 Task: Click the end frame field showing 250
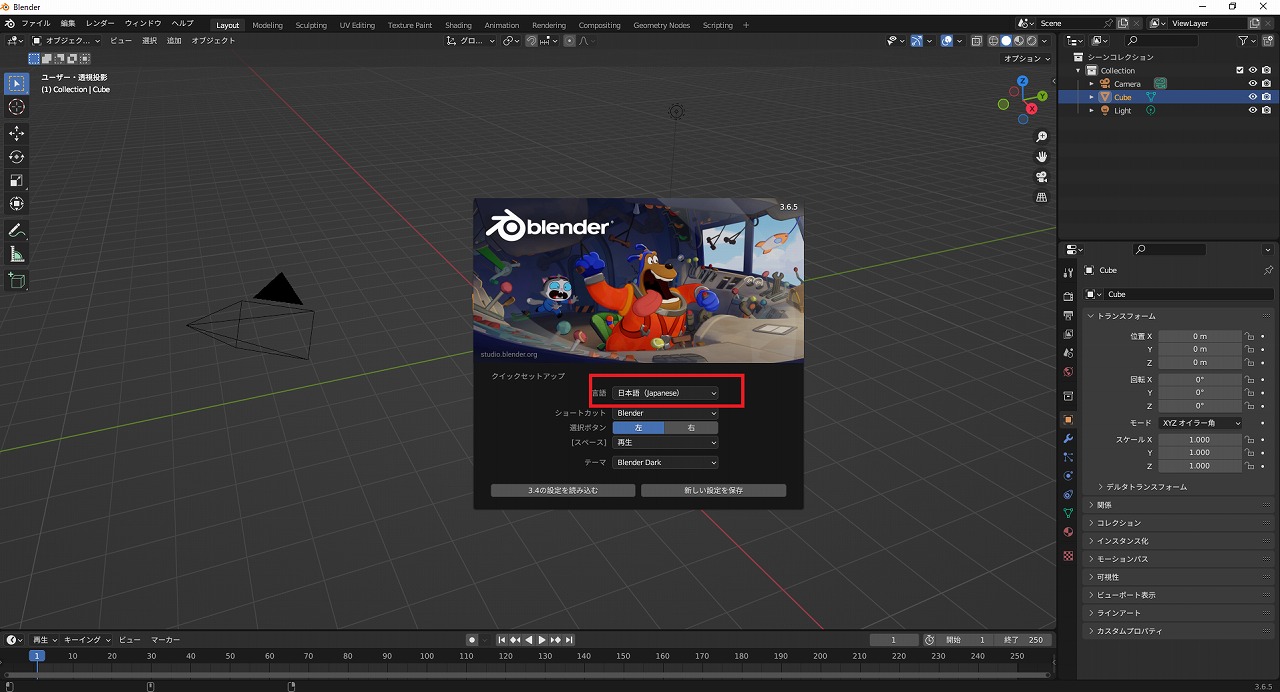1025,640
